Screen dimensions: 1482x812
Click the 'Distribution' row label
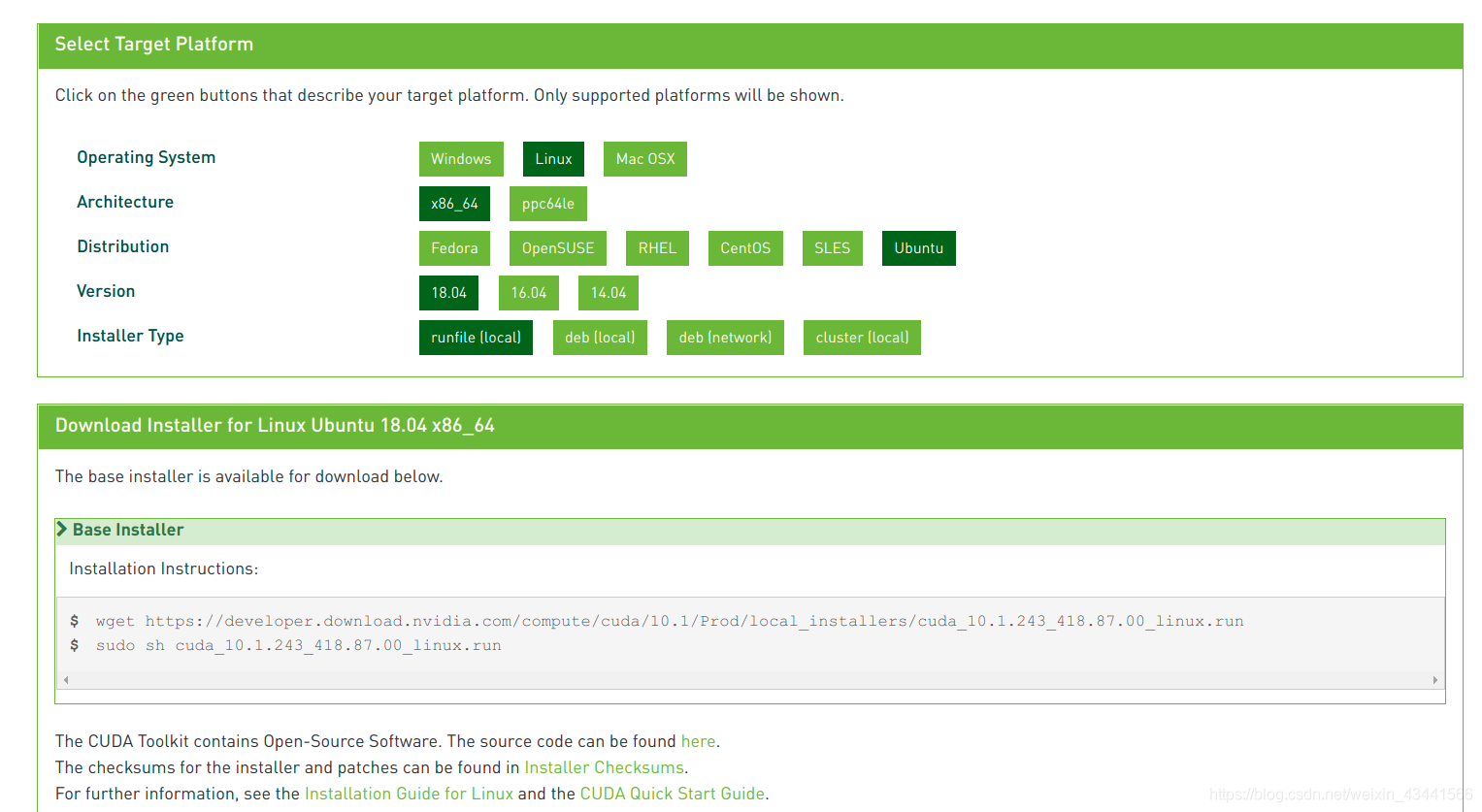122,246
